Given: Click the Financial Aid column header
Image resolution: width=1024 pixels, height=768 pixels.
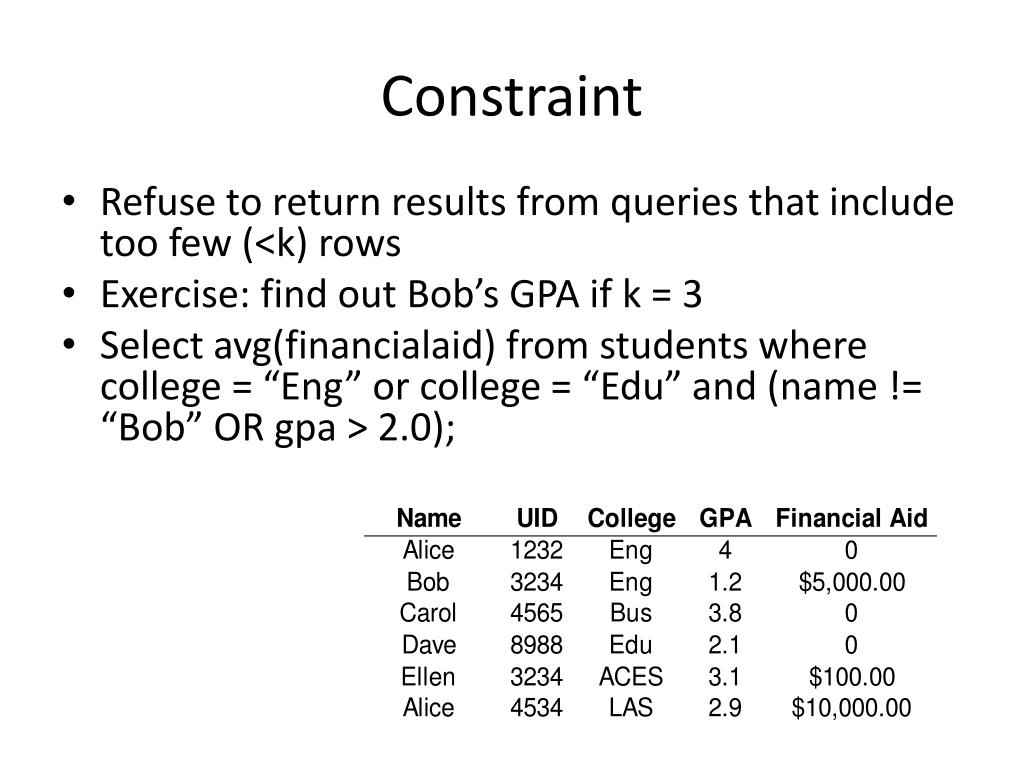Looking at the screenshot, I should [851, 518].
